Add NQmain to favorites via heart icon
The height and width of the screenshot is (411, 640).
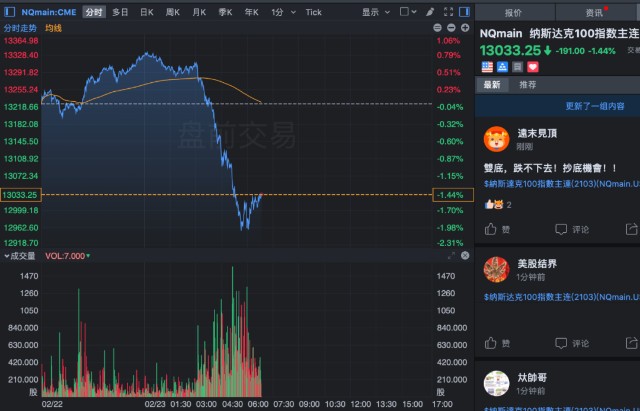[532, 66]
